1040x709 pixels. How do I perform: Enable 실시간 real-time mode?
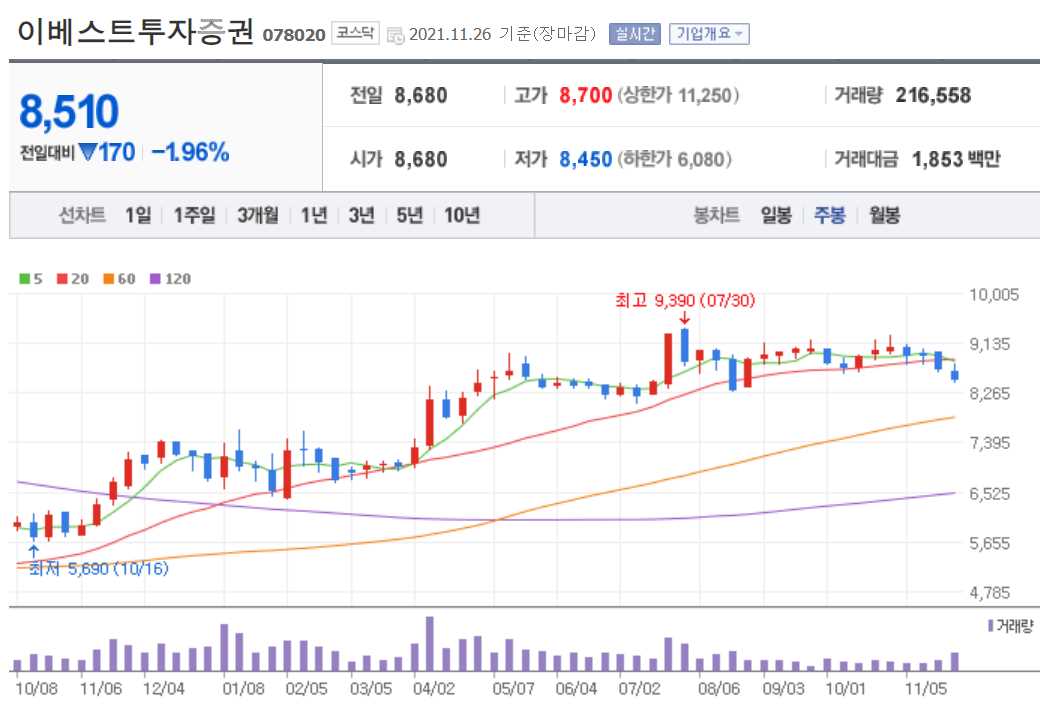(634, 30)
